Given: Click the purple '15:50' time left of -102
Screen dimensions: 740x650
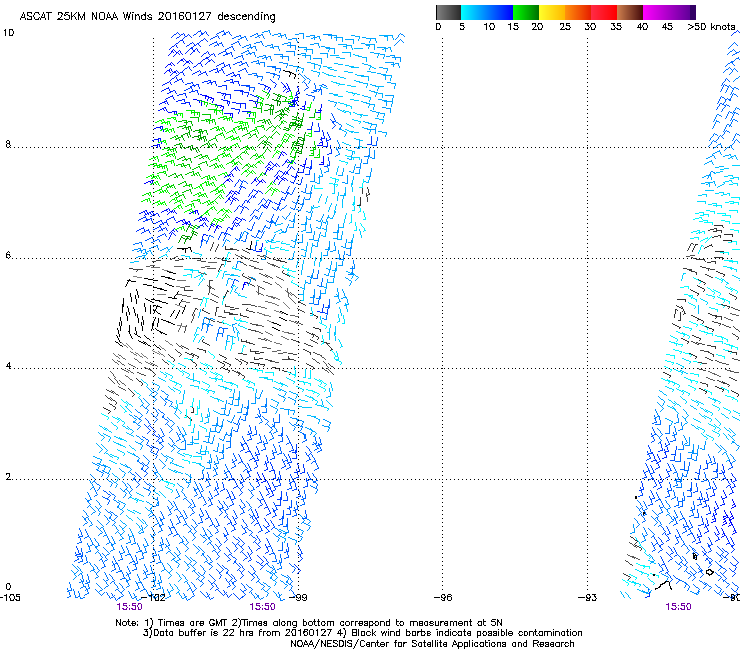Looking at the screenshot, I should pyautogui.click(x=129, y=607).
